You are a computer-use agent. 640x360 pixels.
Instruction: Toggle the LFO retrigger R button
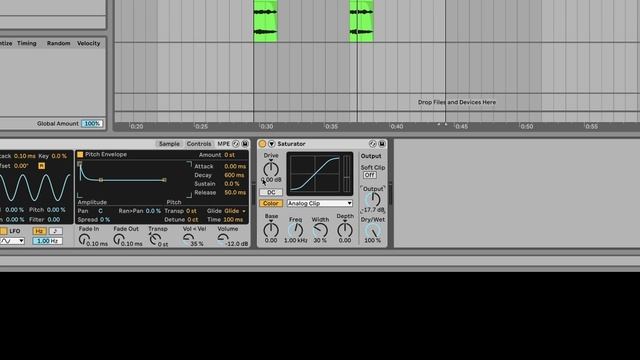point(41,166)
